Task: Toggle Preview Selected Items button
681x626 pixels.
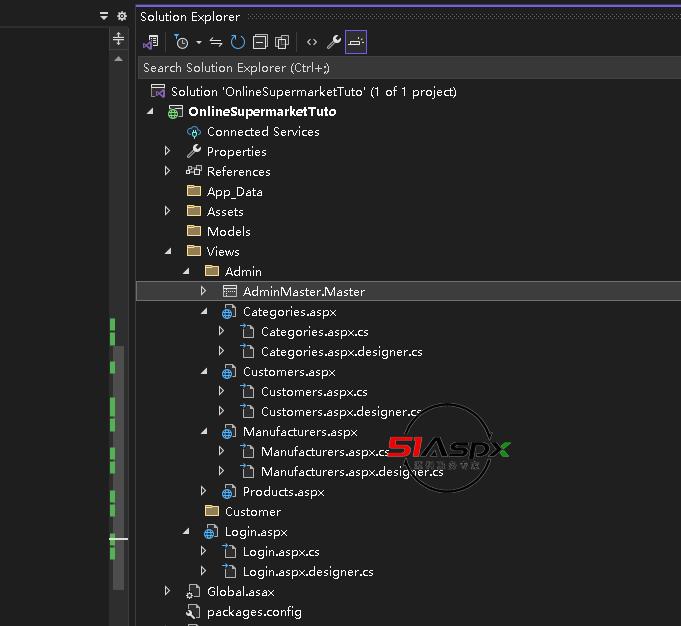Action: point(356,42)
